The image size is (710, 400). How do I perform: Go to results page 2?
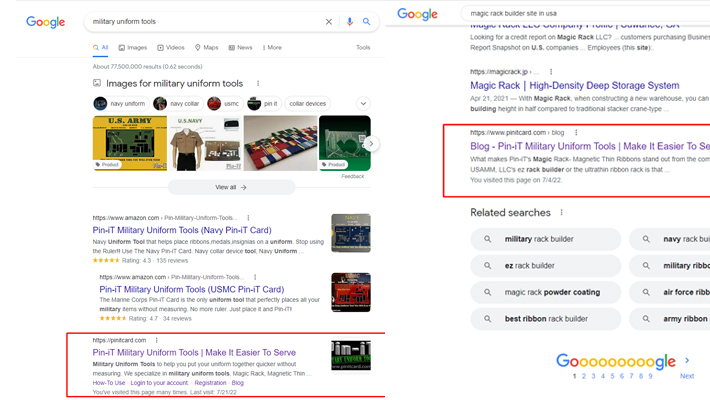tap(584, 376)
